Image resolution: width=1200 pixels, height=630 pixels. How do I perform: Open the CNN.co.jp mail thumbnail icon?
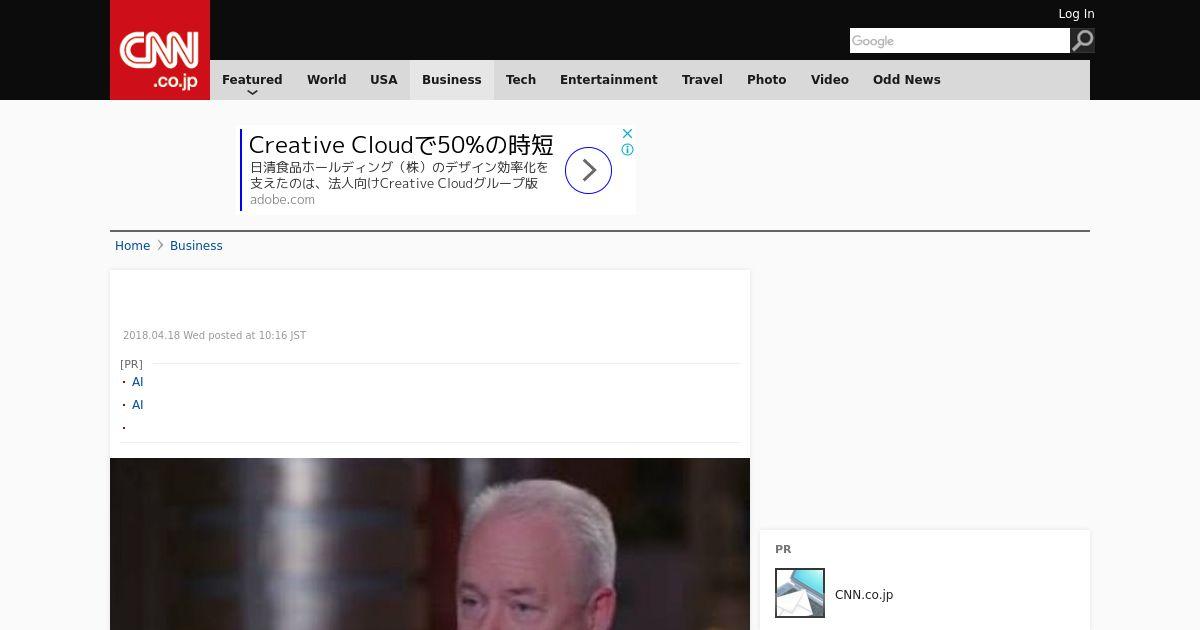point(800,593)
